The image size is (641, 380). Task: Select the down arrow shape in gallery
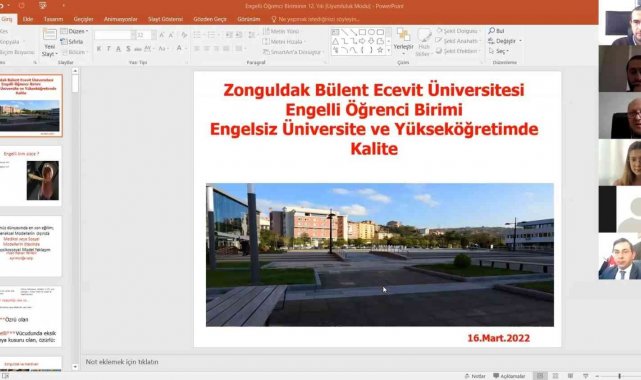371,41
